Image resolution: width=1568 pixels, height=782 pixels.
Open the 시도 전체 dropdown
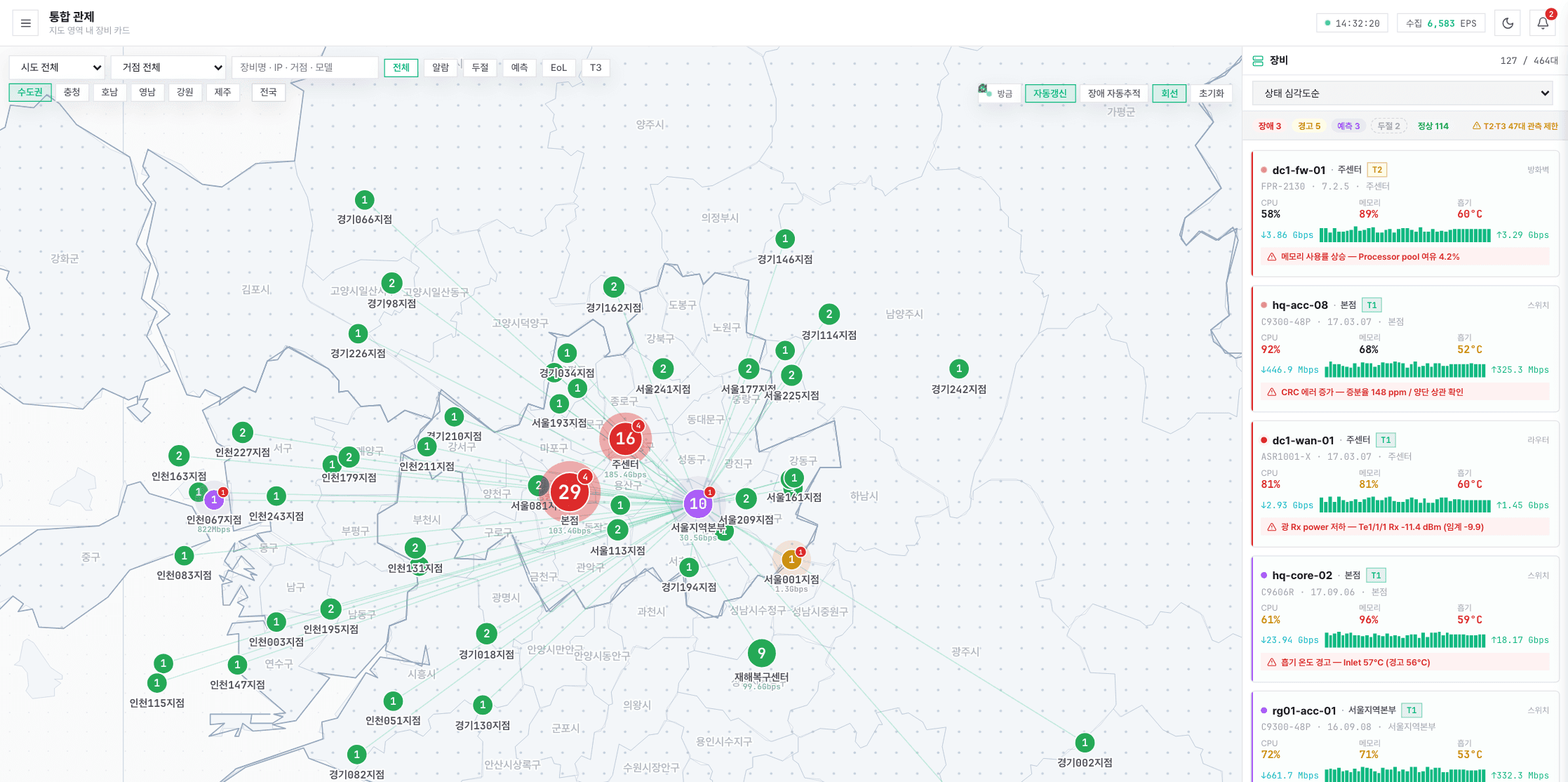click(57, 67)
